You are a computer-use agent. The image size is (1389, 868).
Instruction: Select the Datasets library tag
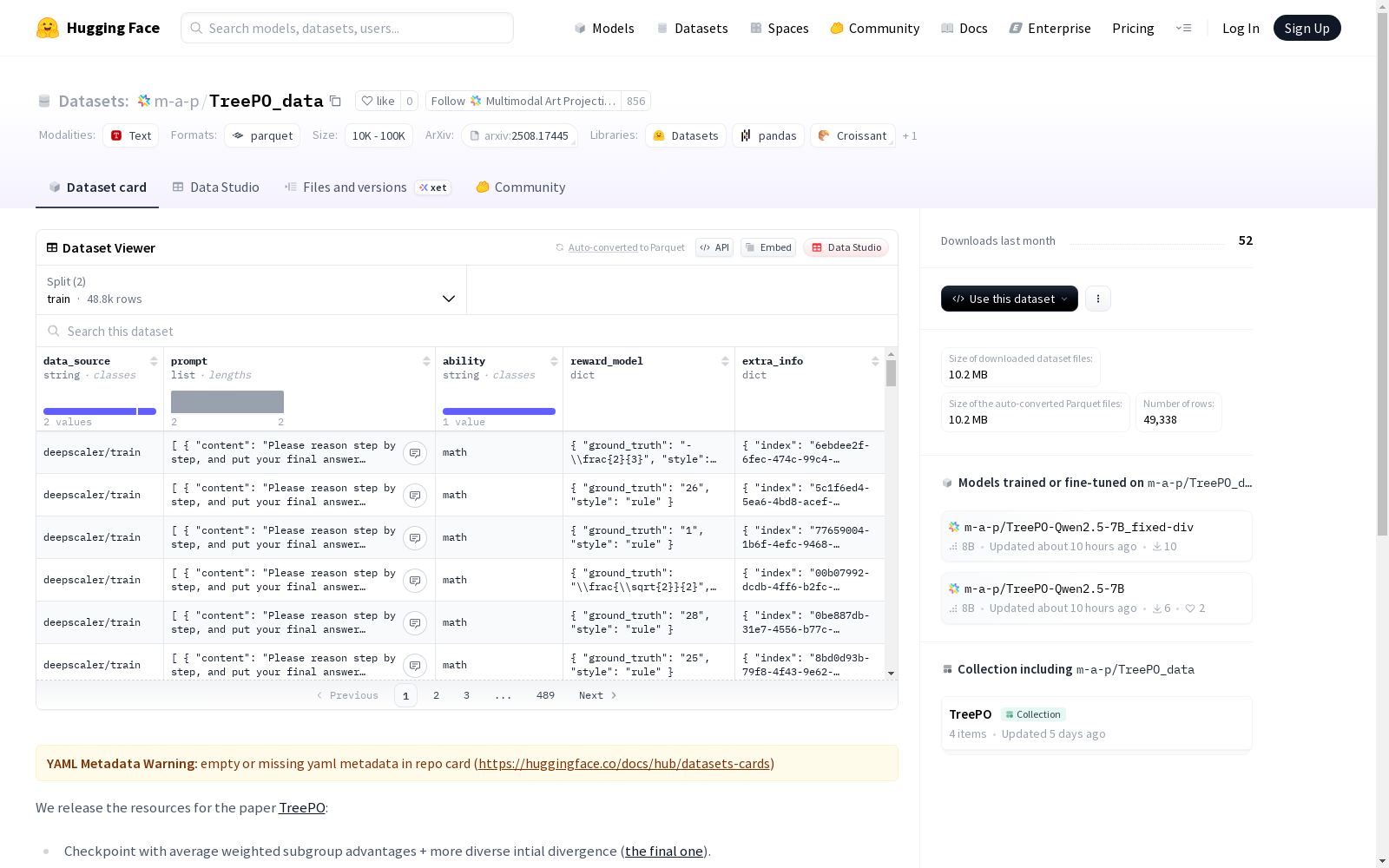(686, 135)
